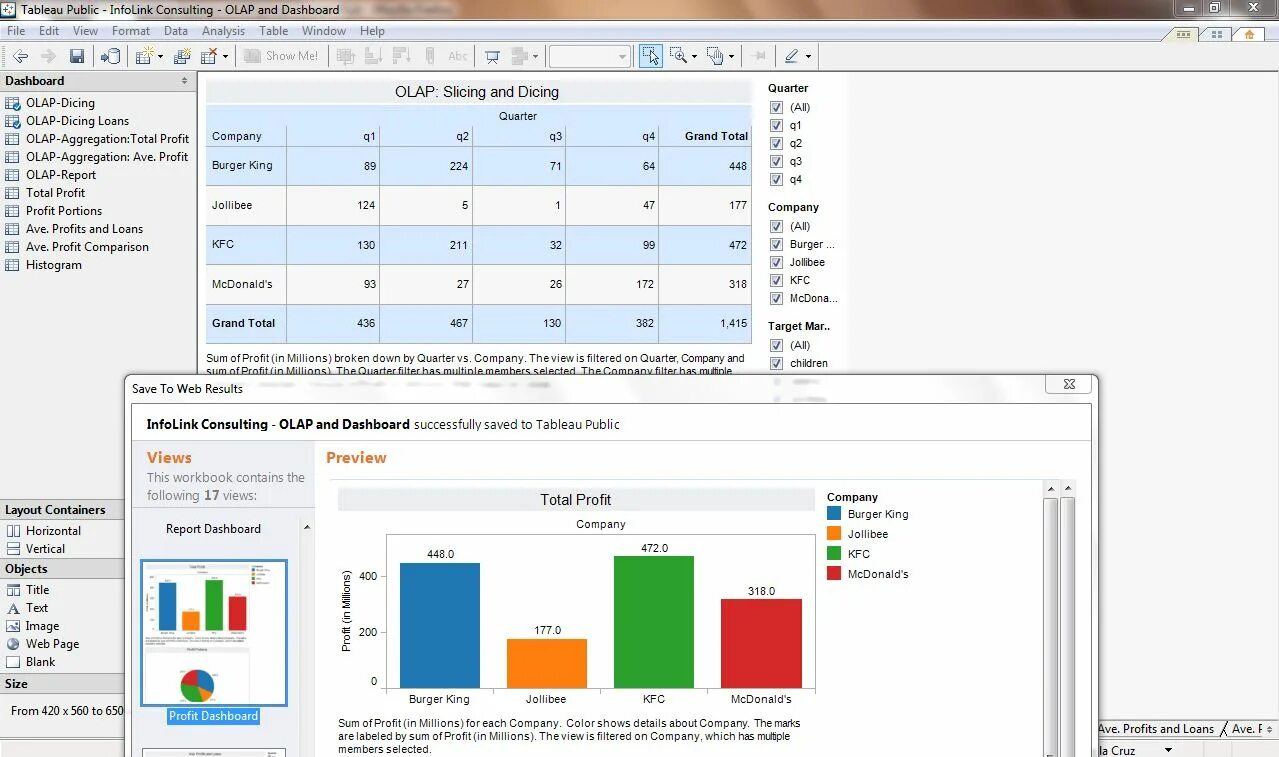Open the fit size combo box
Viewport: 1279px width, 757px height.
tap(589, 56)
